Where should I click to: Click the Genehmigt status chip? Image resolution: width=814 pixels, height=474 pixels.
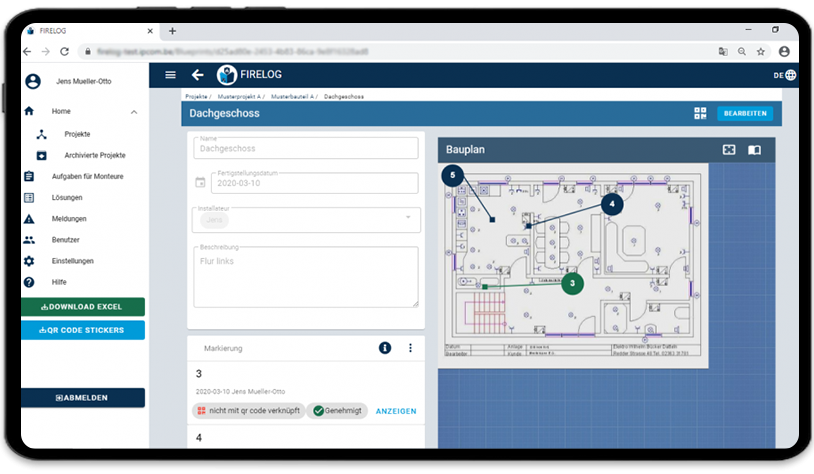point(337,411)
